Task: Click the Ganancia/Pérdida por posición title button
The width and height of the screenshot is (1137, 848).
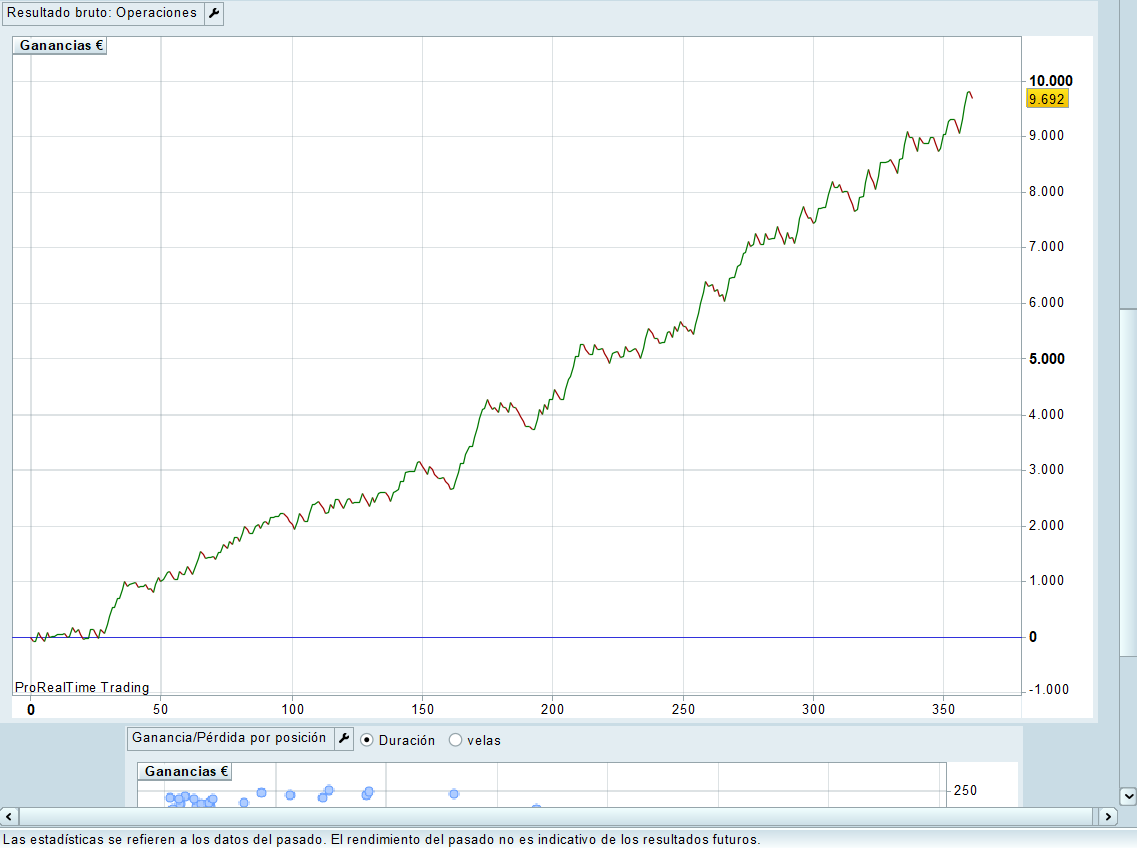Action: click(x=229, y=739)
